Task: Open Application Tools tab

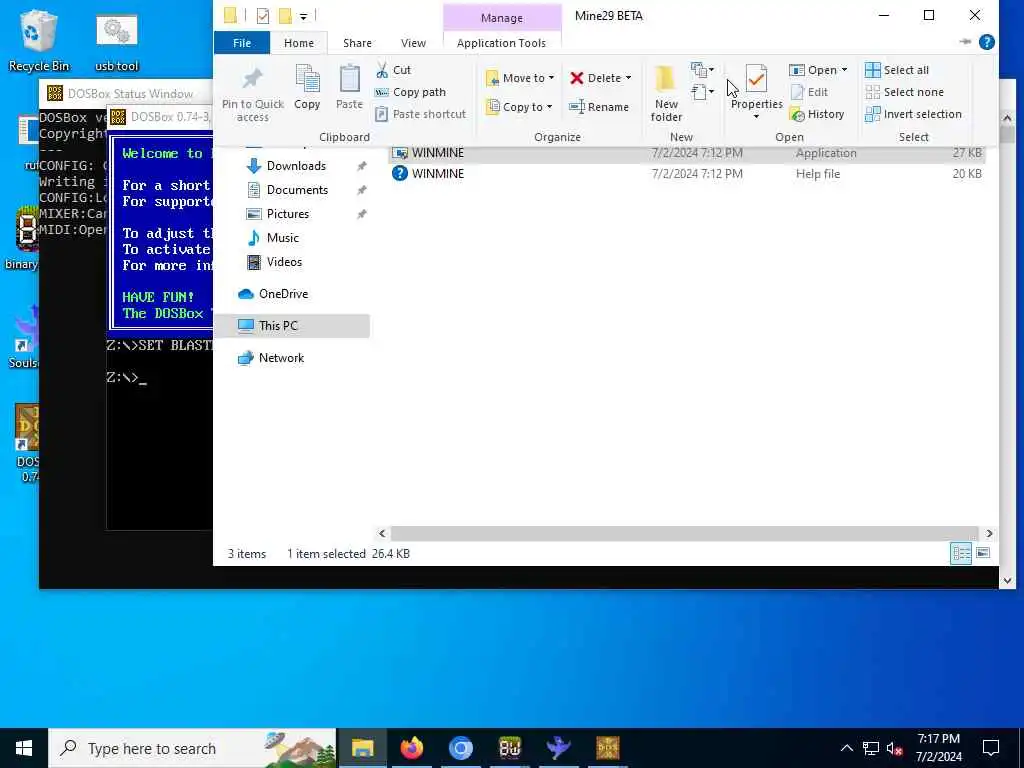Action: [x=502, y=43]
